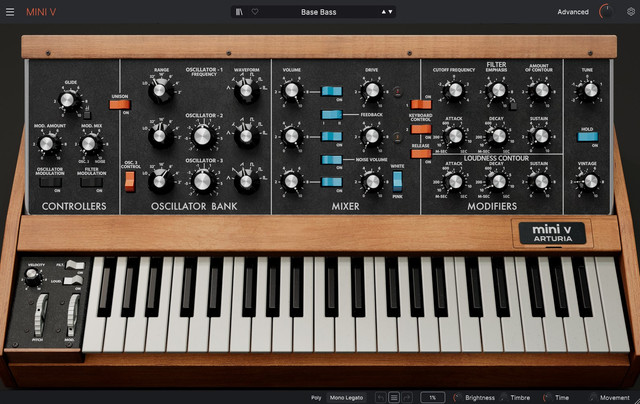Click the Mod. Mix knob

coord(89,143)
